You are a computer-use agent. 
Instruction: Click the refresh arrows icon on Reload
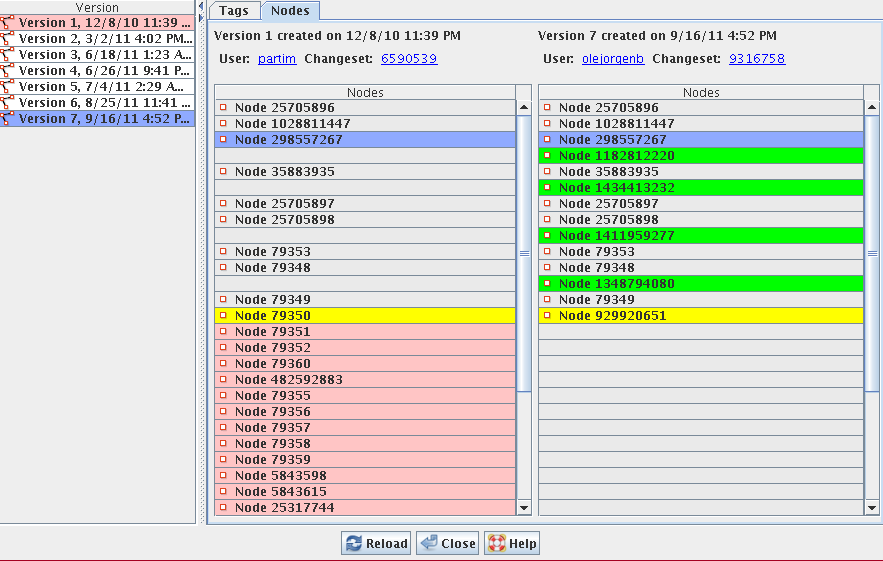[x=353, y=544]
